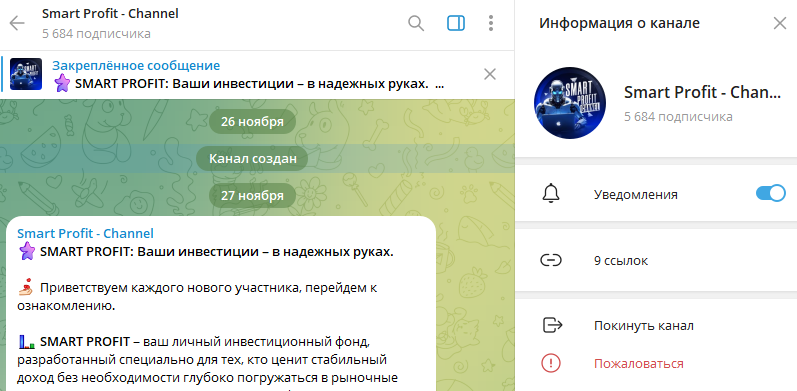Click the 'Информация о канале' panel heading
Viewport: 797px width, 391px height.
[x=619, y=23]
